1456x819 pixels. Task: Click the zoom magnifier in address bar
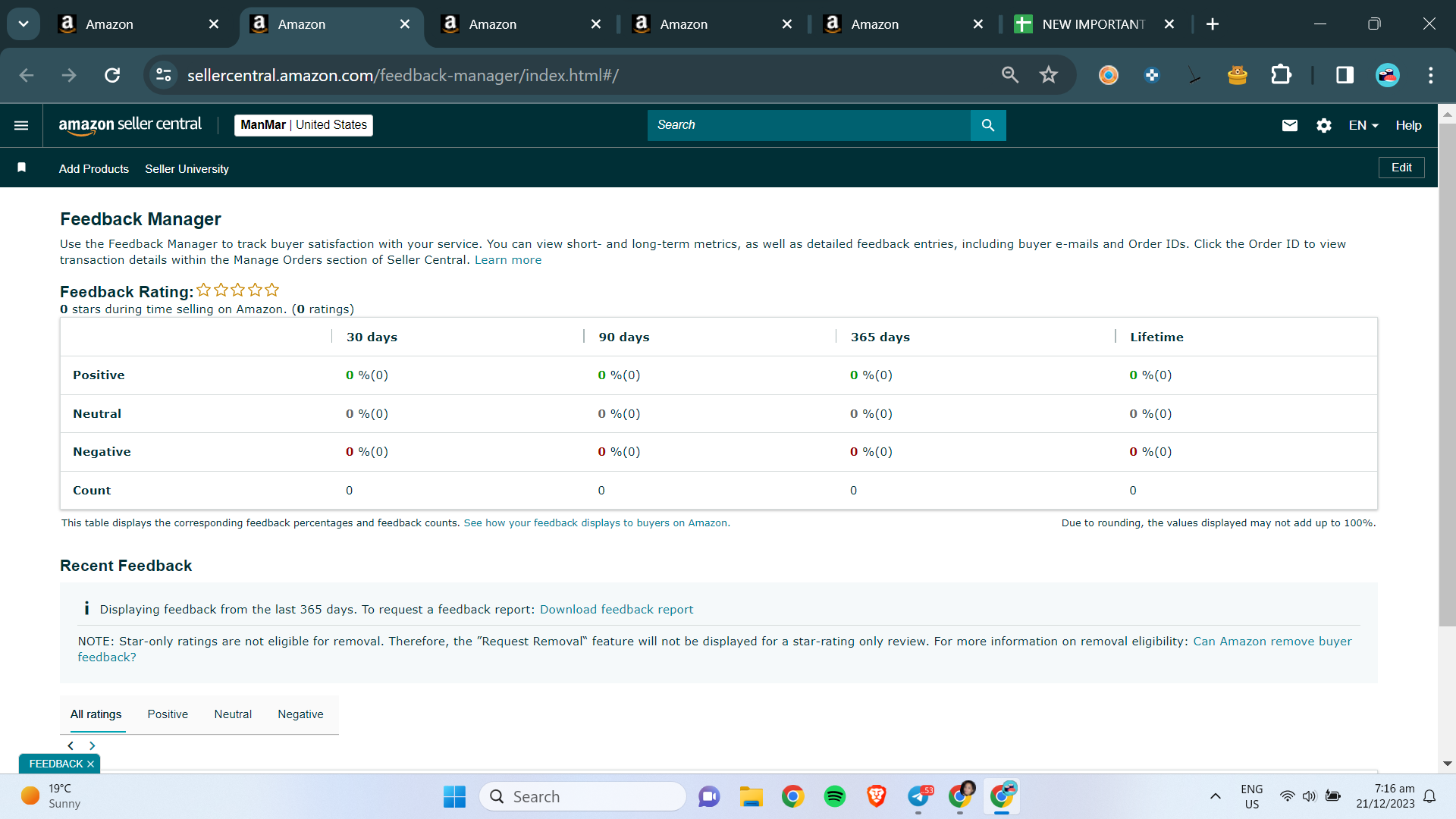[1009, 75]
